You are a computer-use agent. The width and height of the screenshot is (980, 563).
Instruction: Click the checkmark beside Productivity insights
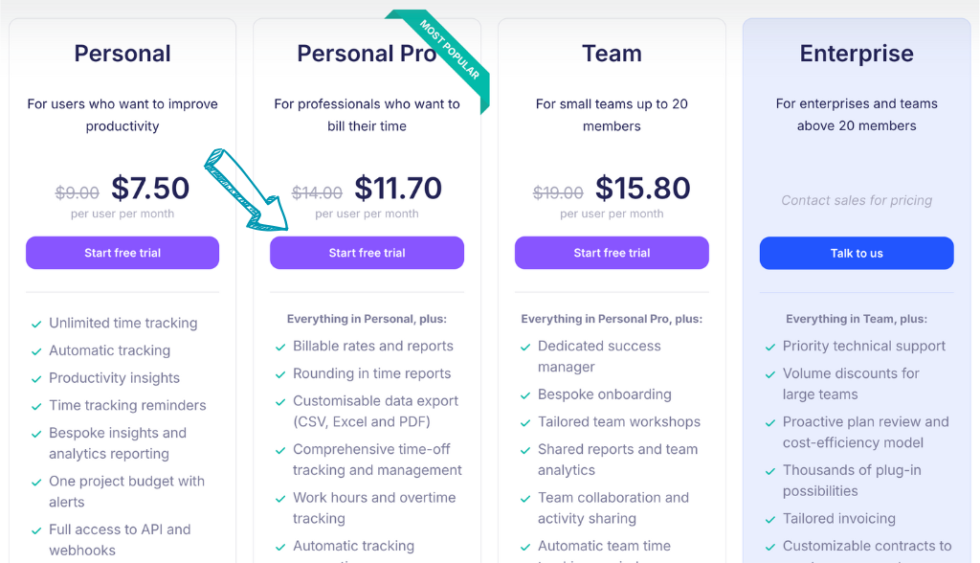pyautogui.click(x=36, y=379)
